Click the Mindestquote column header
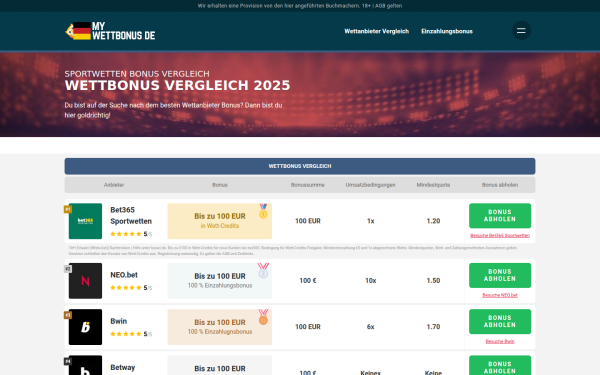 (x=433, y=185)
